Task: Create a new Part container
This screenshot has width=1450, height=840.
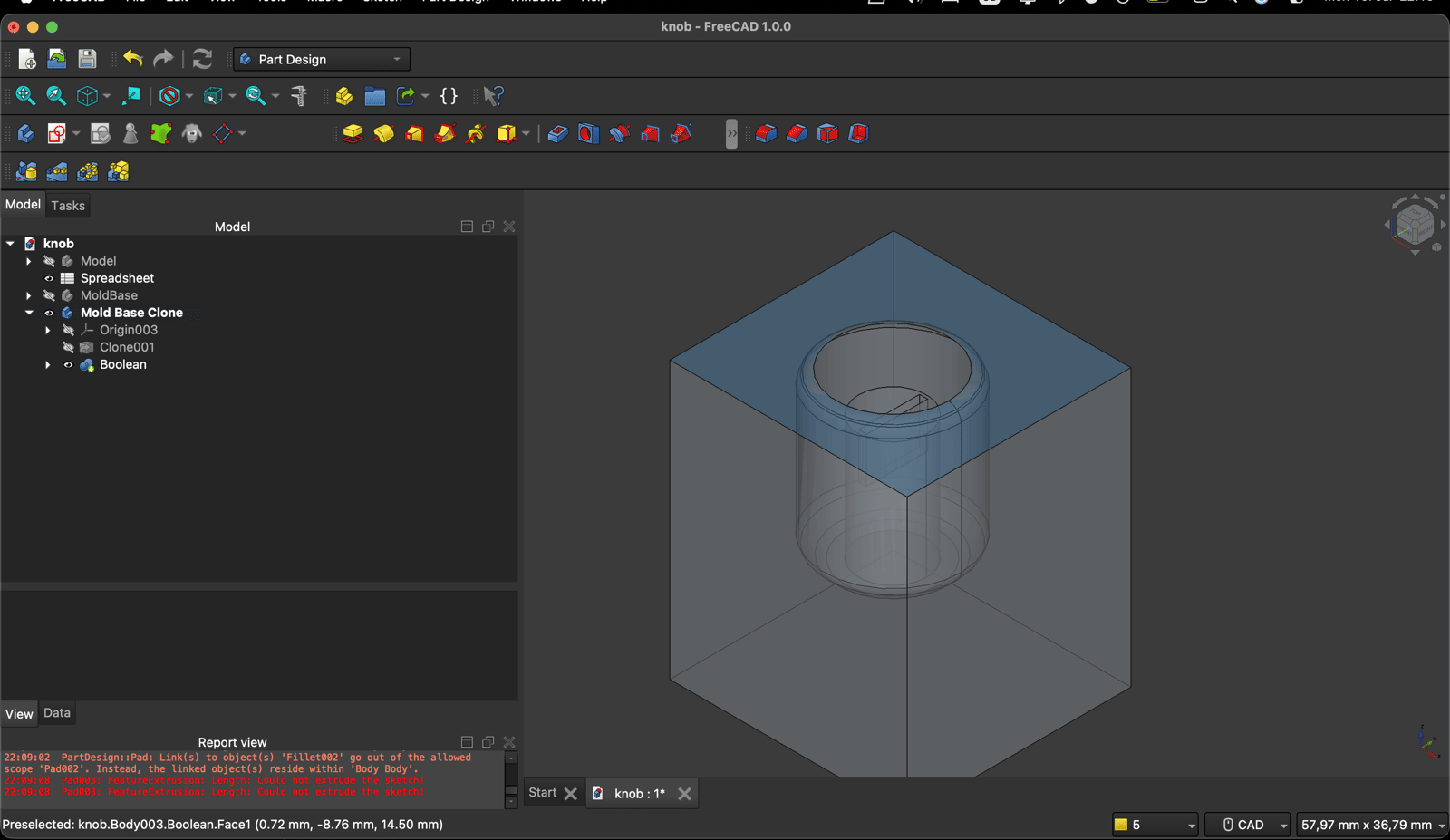Action: tap(344, 96)
